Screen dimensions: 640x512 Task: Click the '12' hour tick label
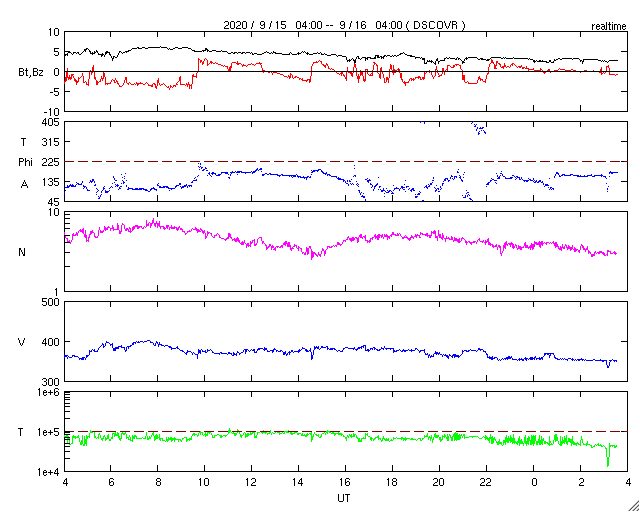click(x=251, y=482)
